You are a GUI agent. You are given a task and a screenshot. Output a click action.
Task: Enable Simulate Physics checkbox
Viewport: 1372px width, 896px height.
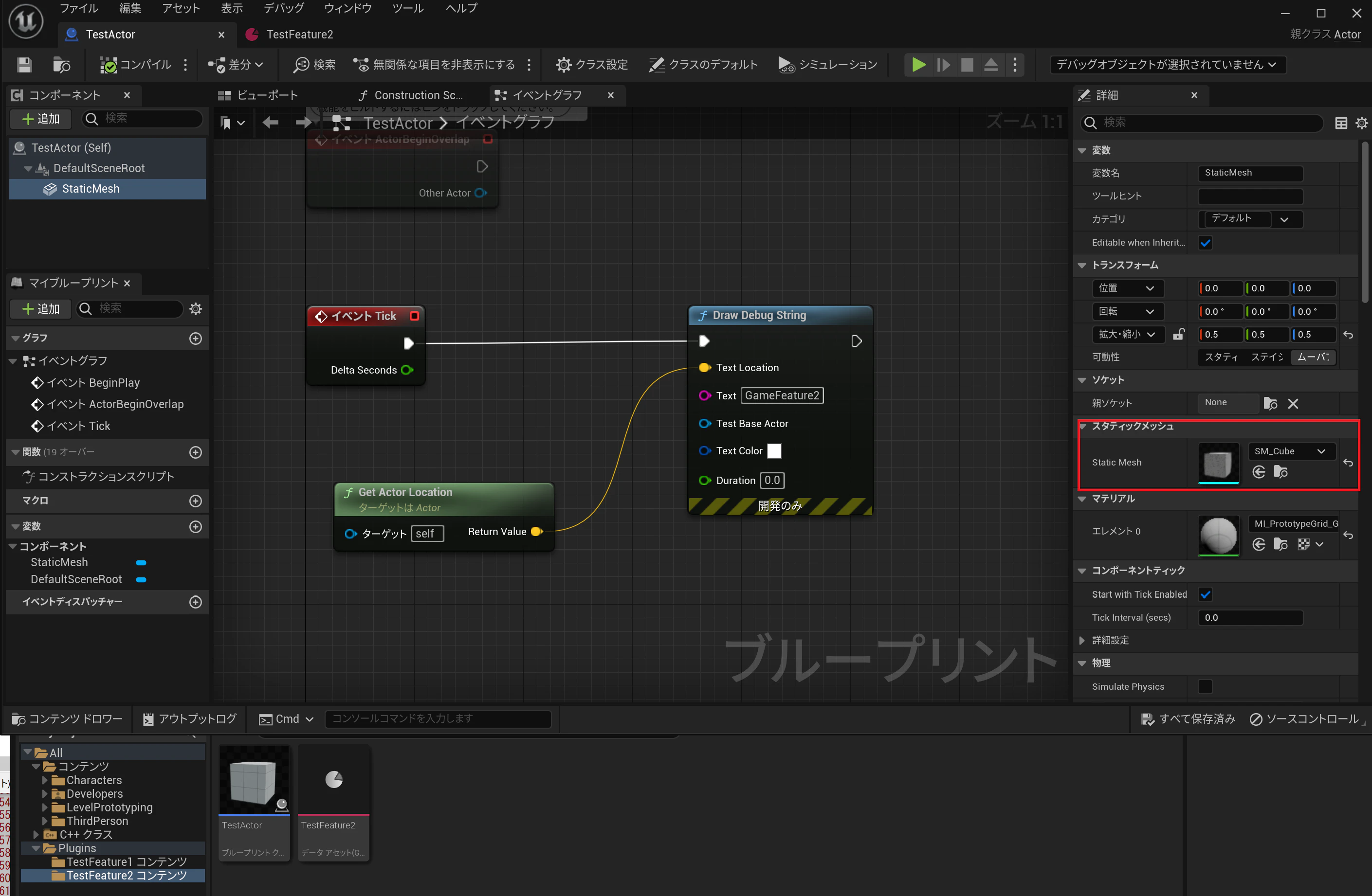point(1206,686)
